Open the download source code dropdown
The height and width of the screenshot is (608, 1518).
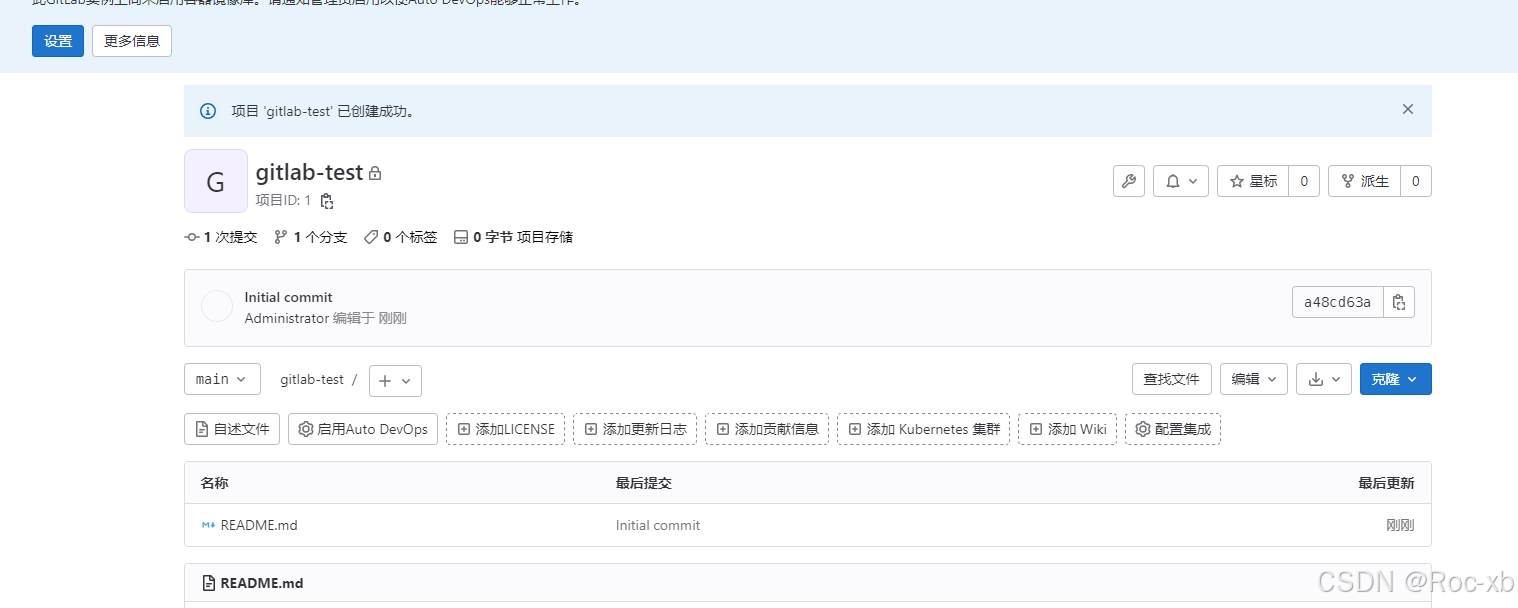(1324, 379)
